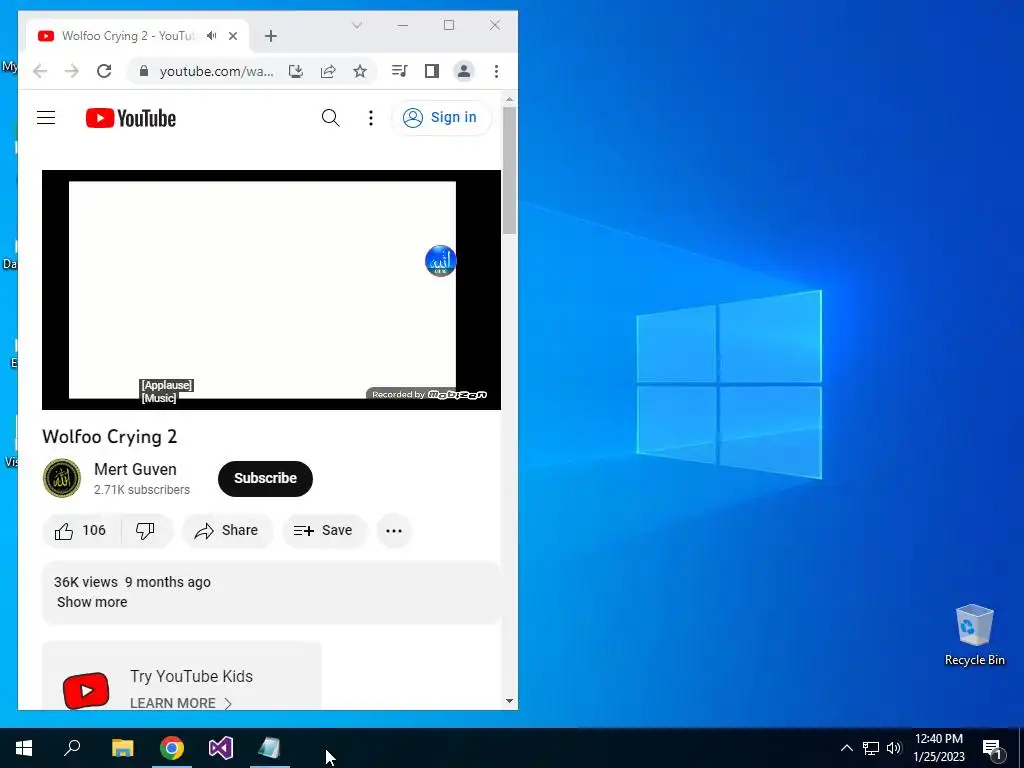Save the video to a playlist

pyautogui.click(x=324, y=530)
